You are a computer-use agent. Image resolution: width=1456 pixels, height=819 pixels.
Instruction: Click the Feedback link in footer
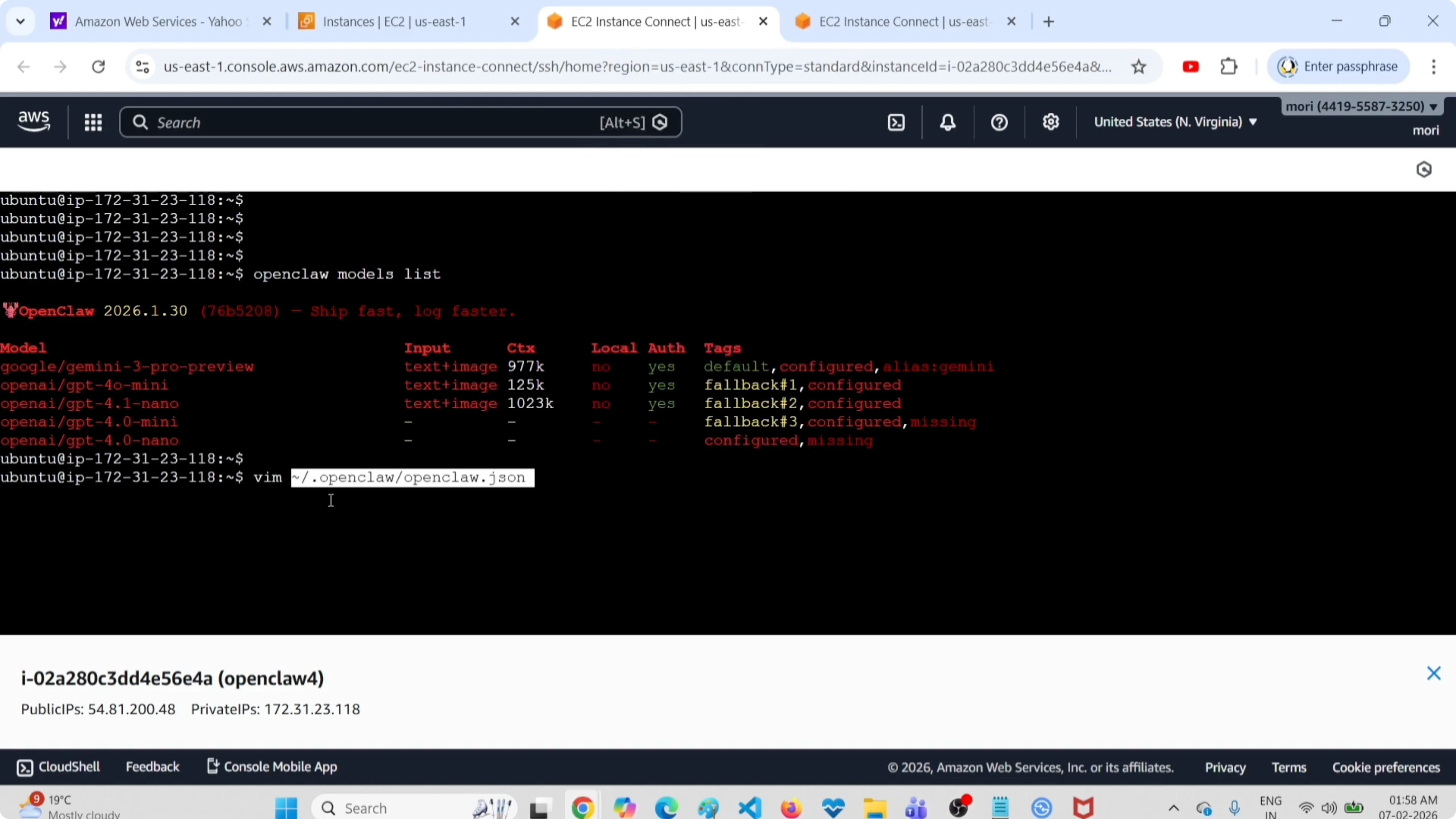(x=152, y=767)
